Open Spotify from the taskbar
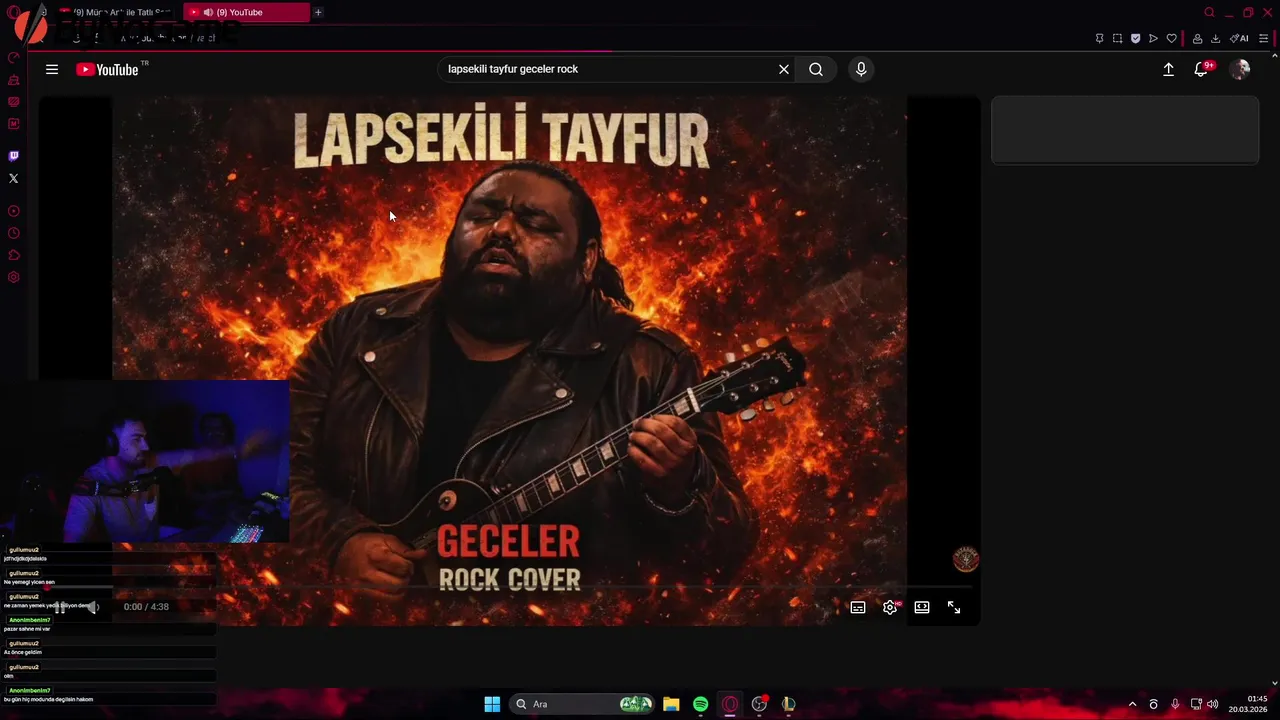Image resolution: width=1280 pixels, height=720 pixels. point(700,704)
